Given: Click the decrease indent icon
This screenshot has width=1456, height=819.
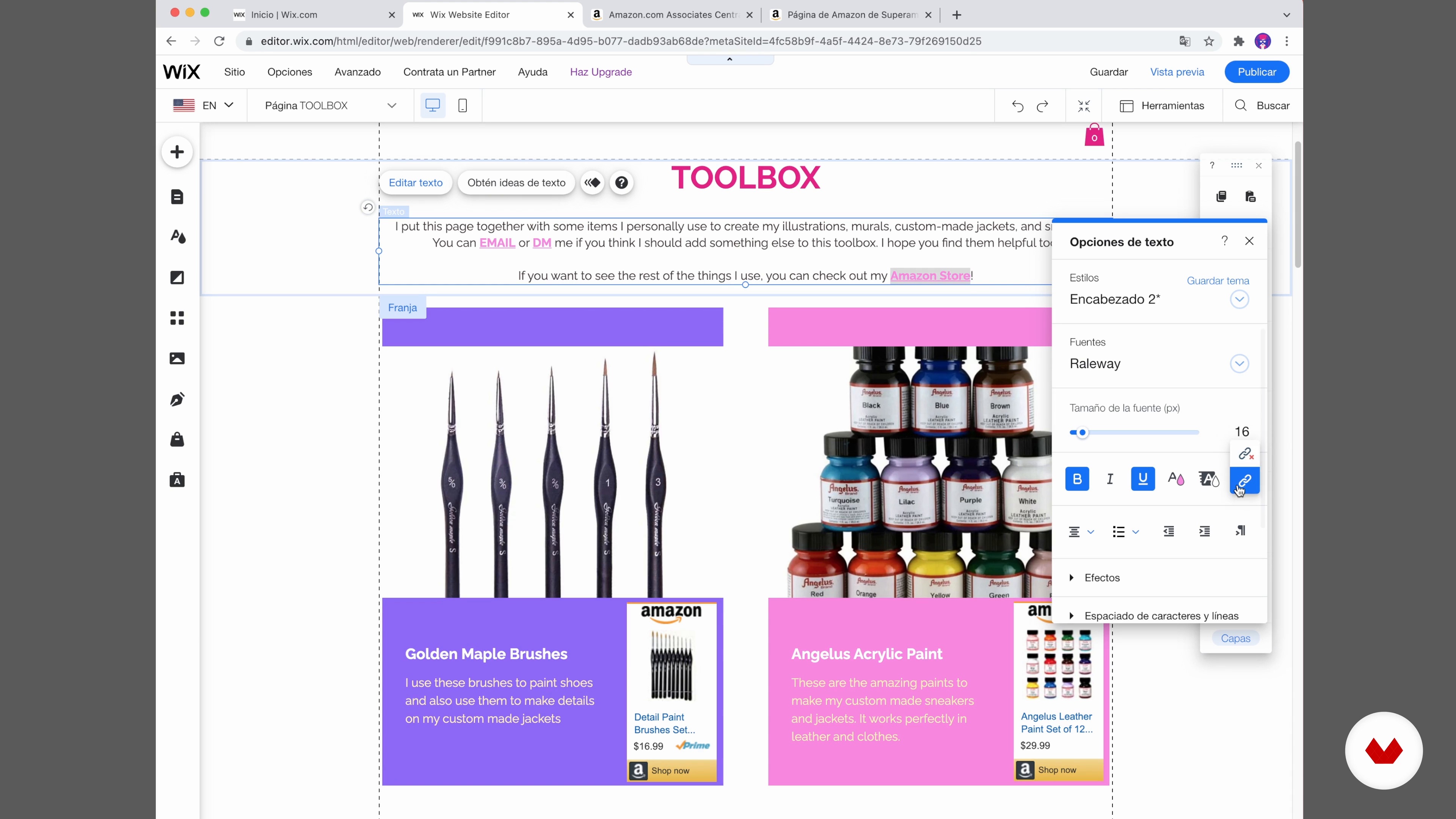Looking at the screenshot, I should click(1169, 531).
